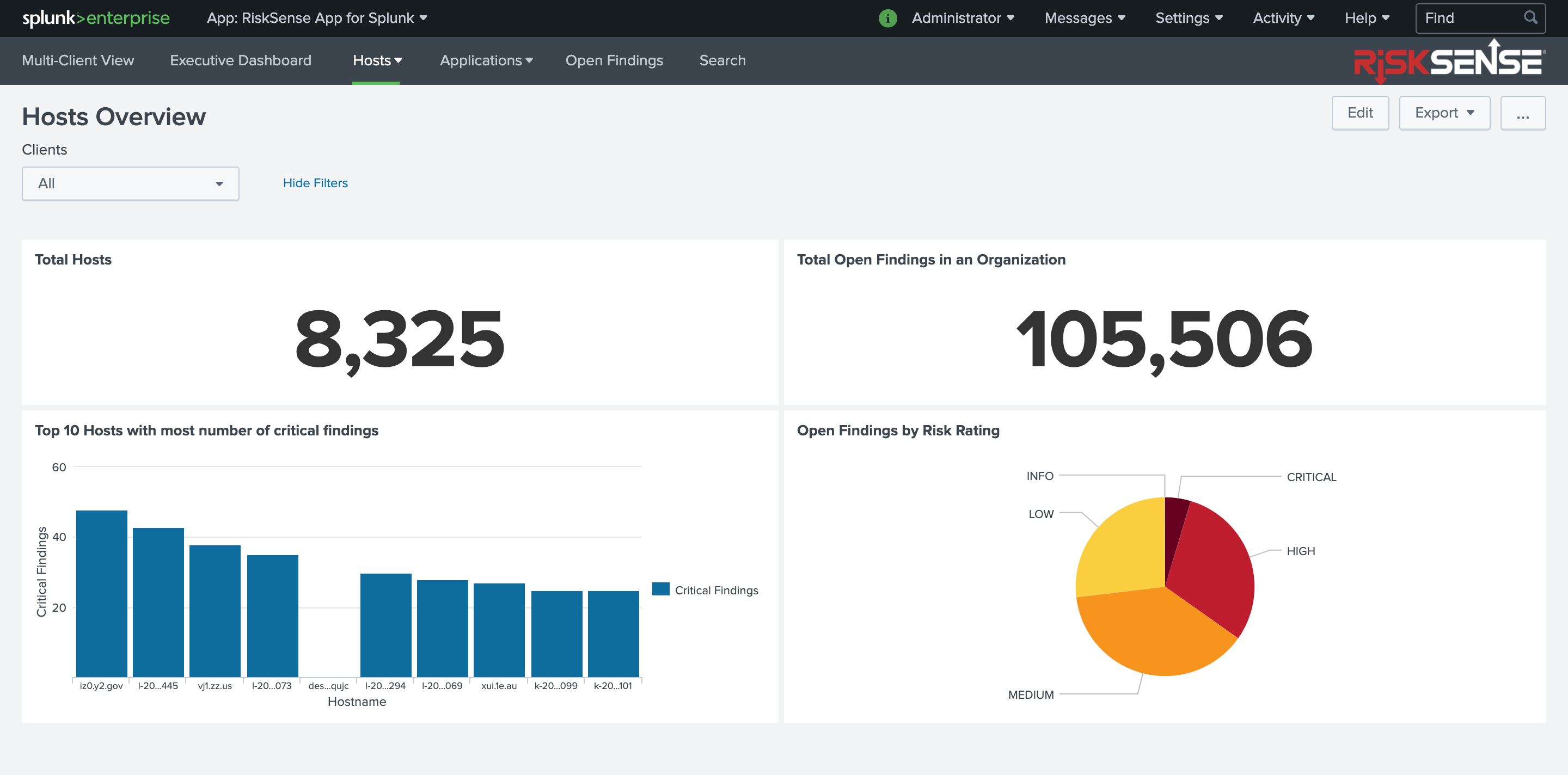The height and width of the screenshot is (775, 1568).
Task: Expand the Applications navigation menu
Action: [486, 60]
